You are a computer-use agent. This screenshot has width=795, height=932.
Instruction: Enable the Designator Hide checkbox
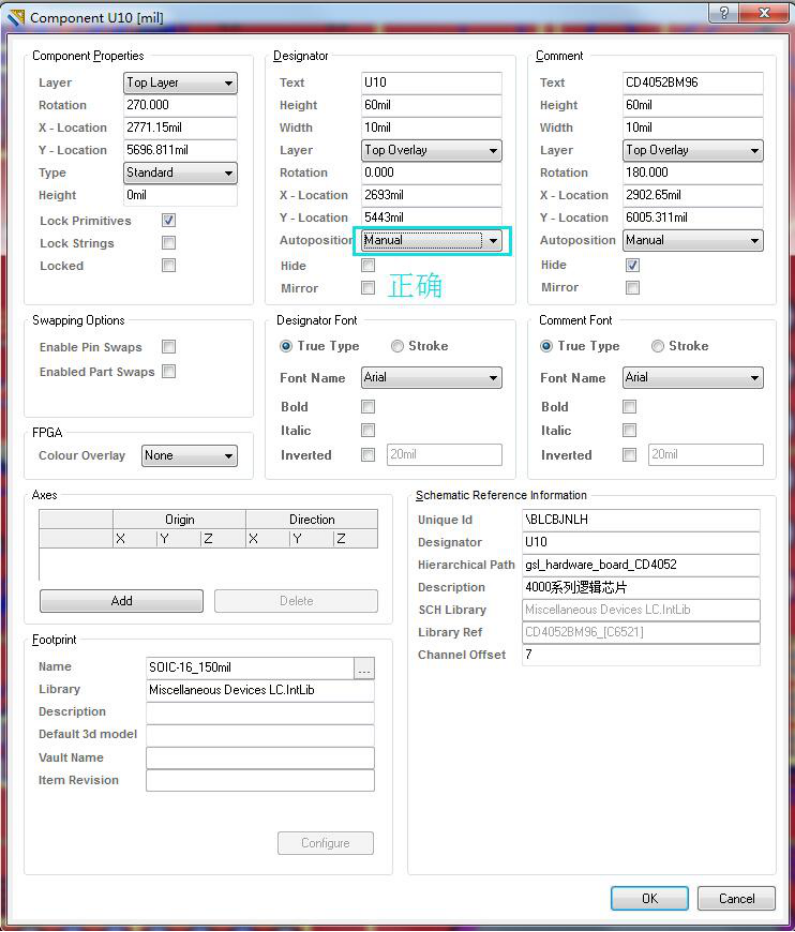(x=368, y=265)
